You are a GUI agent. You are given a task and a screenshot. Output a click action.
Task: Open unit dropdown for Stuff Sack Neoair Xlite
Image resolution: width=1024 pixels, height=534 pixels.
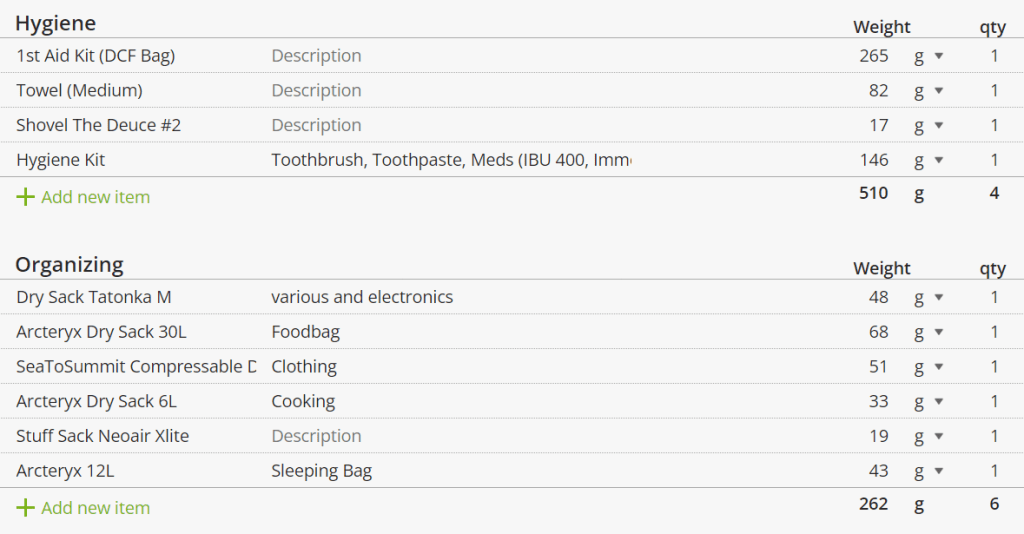[x=929, y=436]
